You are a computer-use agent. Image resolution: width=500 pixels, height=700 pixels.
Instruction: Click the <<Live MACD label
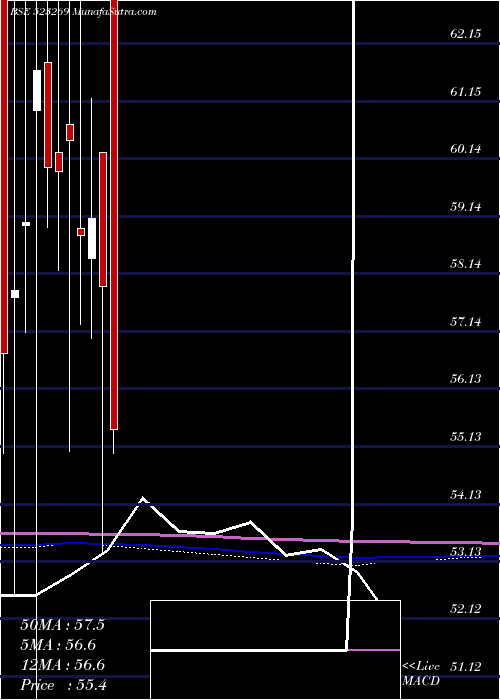421,674
